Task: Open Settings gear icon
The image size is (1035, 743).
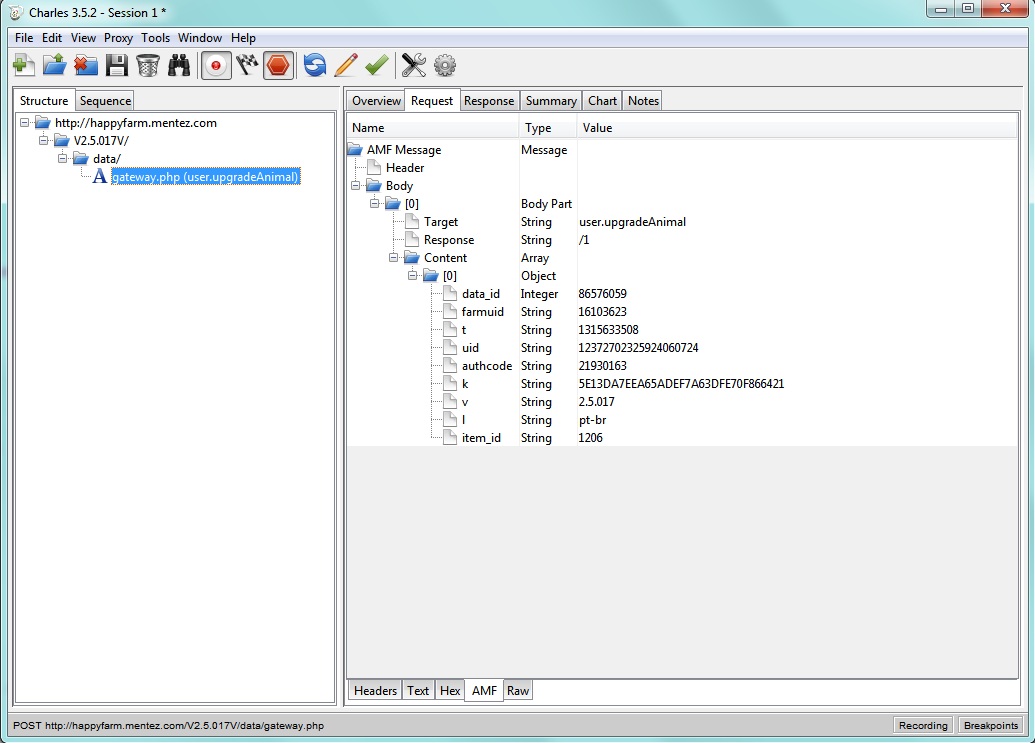Action: coord(445,65)
